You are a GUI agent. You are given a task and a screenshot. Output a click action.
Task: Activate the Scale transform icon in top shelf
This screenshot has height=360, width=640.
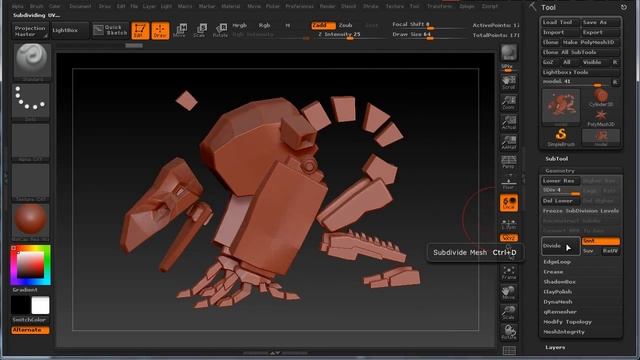200,31
